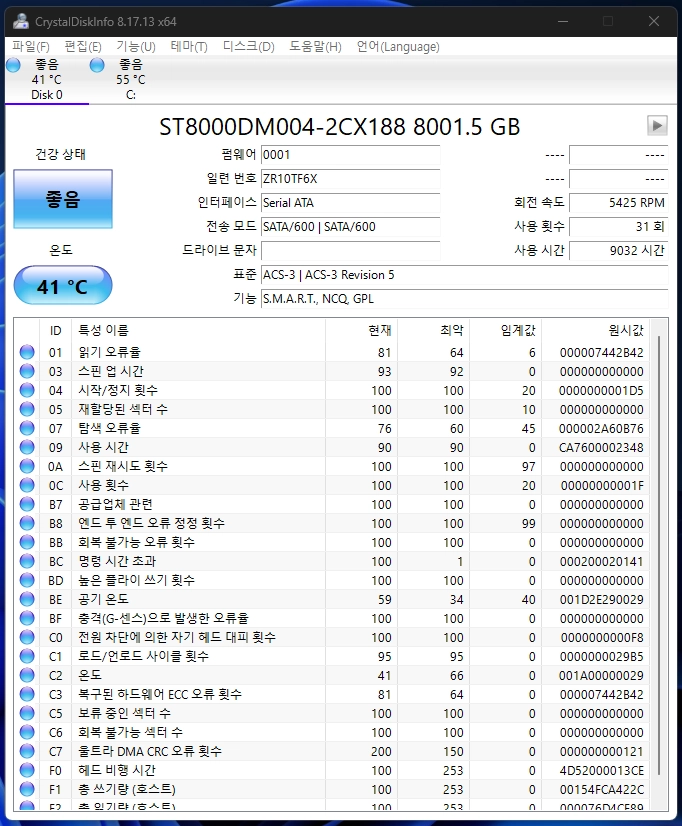Click status circle for C3 ECC 오류 횟수

[27, 694]
